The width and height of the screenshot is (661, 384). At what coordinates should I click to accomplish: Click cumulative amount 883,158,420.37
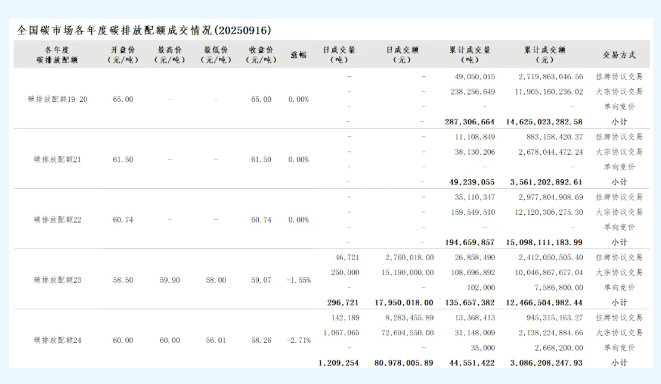tap(554, 137)
